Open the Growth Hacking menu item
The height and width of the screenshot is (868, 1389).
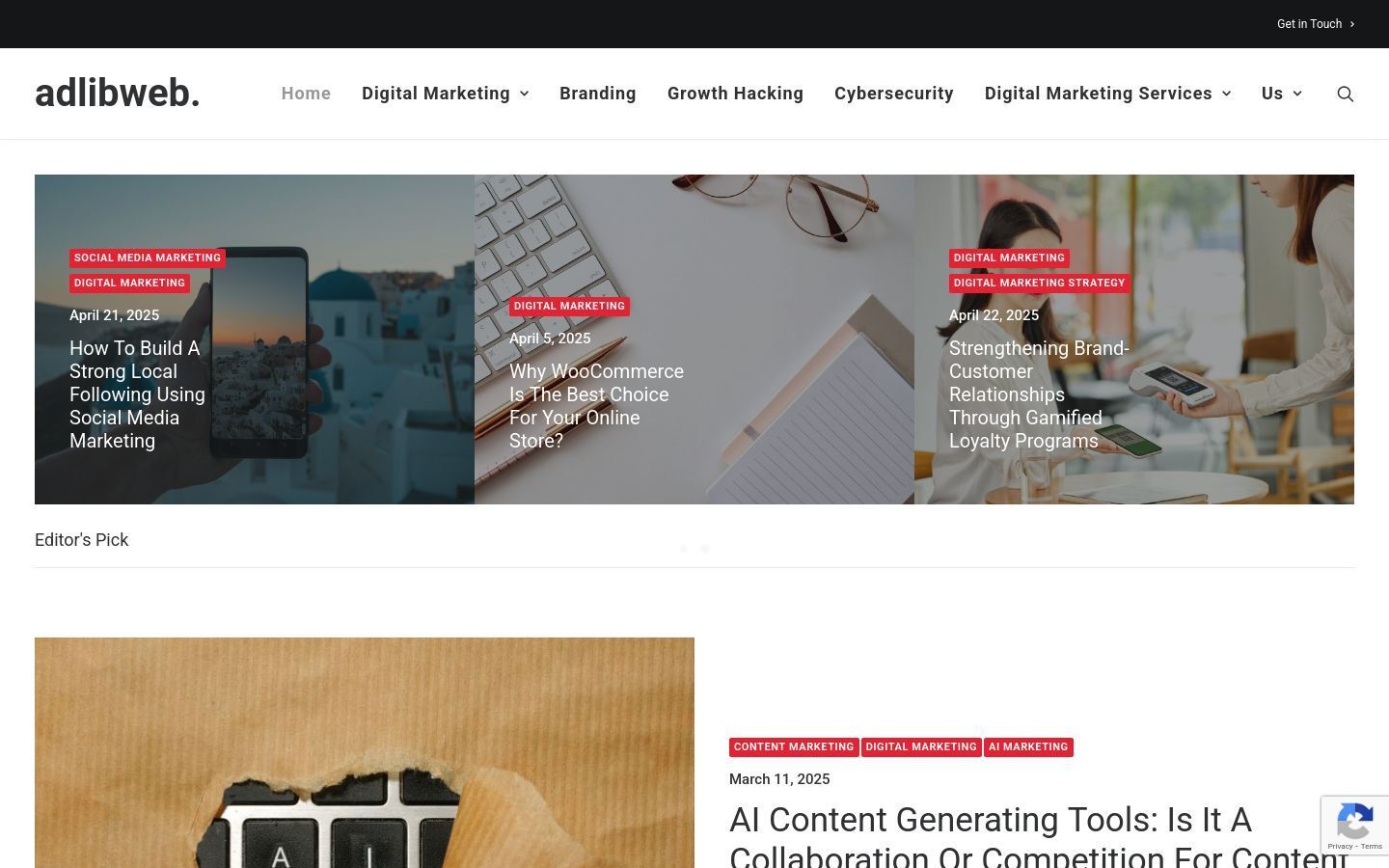pyautogui.click(x=735, y=94)
